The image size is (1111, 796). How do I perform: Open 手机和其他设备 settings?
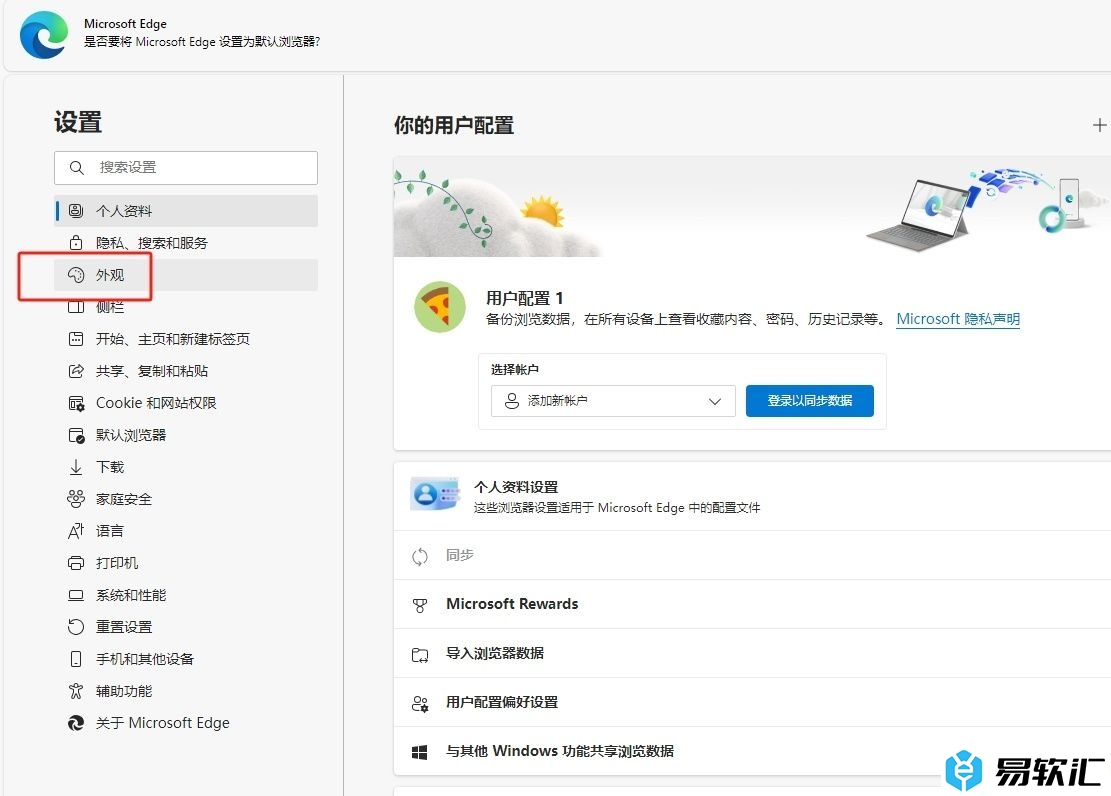[186, 659]
